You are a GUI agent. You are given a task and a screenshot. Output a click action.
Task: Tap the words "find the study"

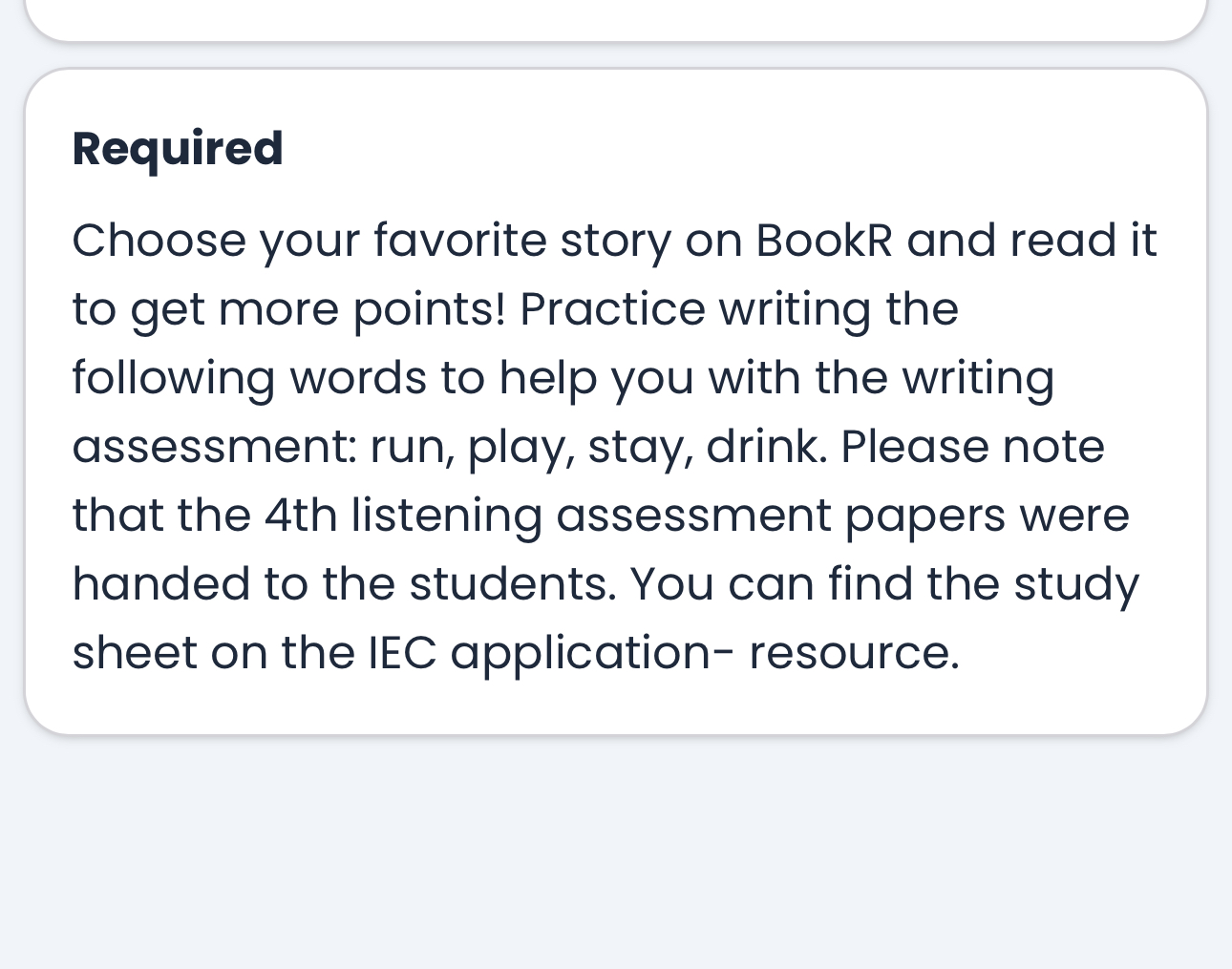click(983, 584)
